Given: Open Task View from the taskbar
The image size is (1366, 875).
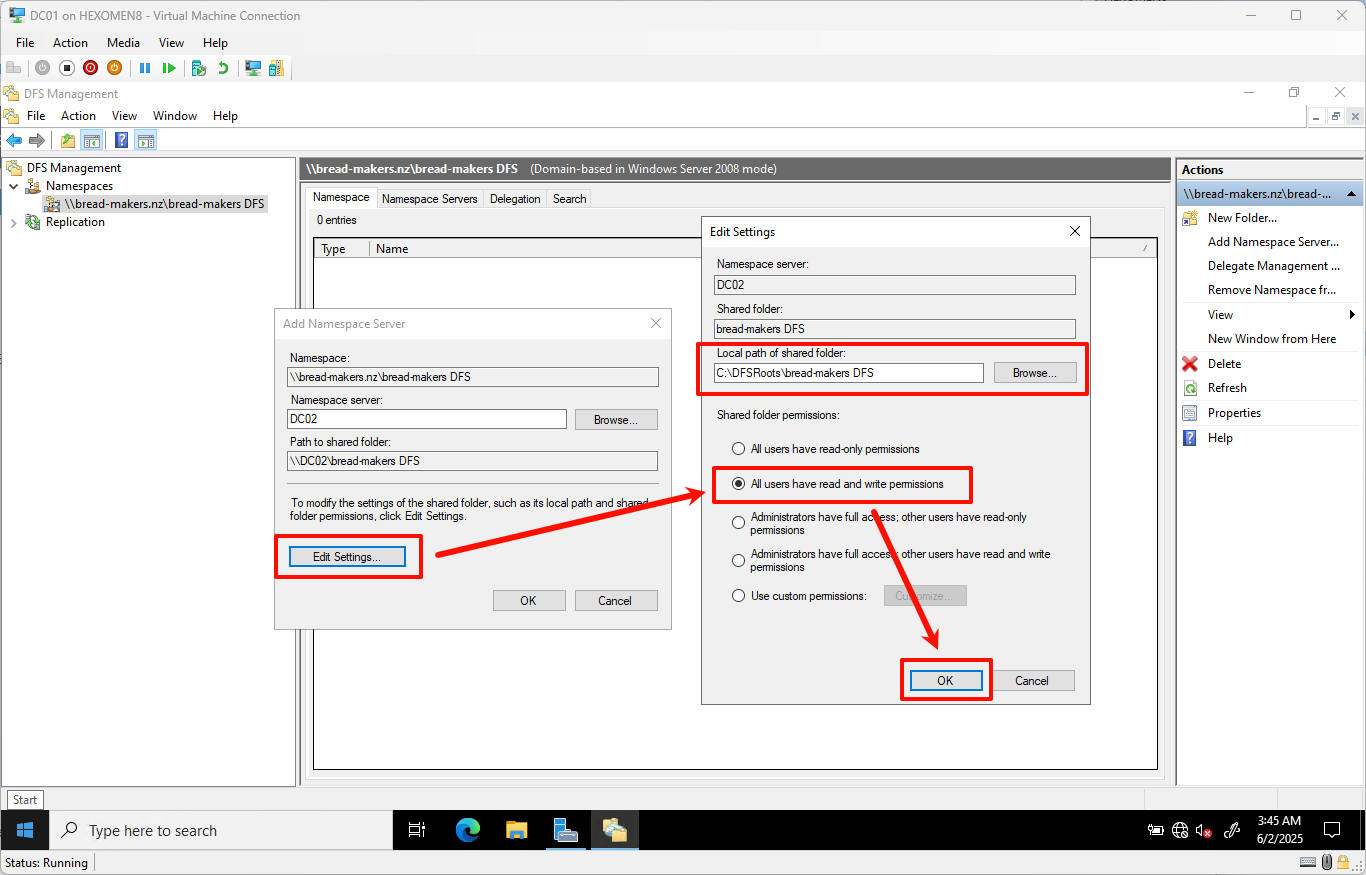Looking at the screenshot, I should point(418,830).
